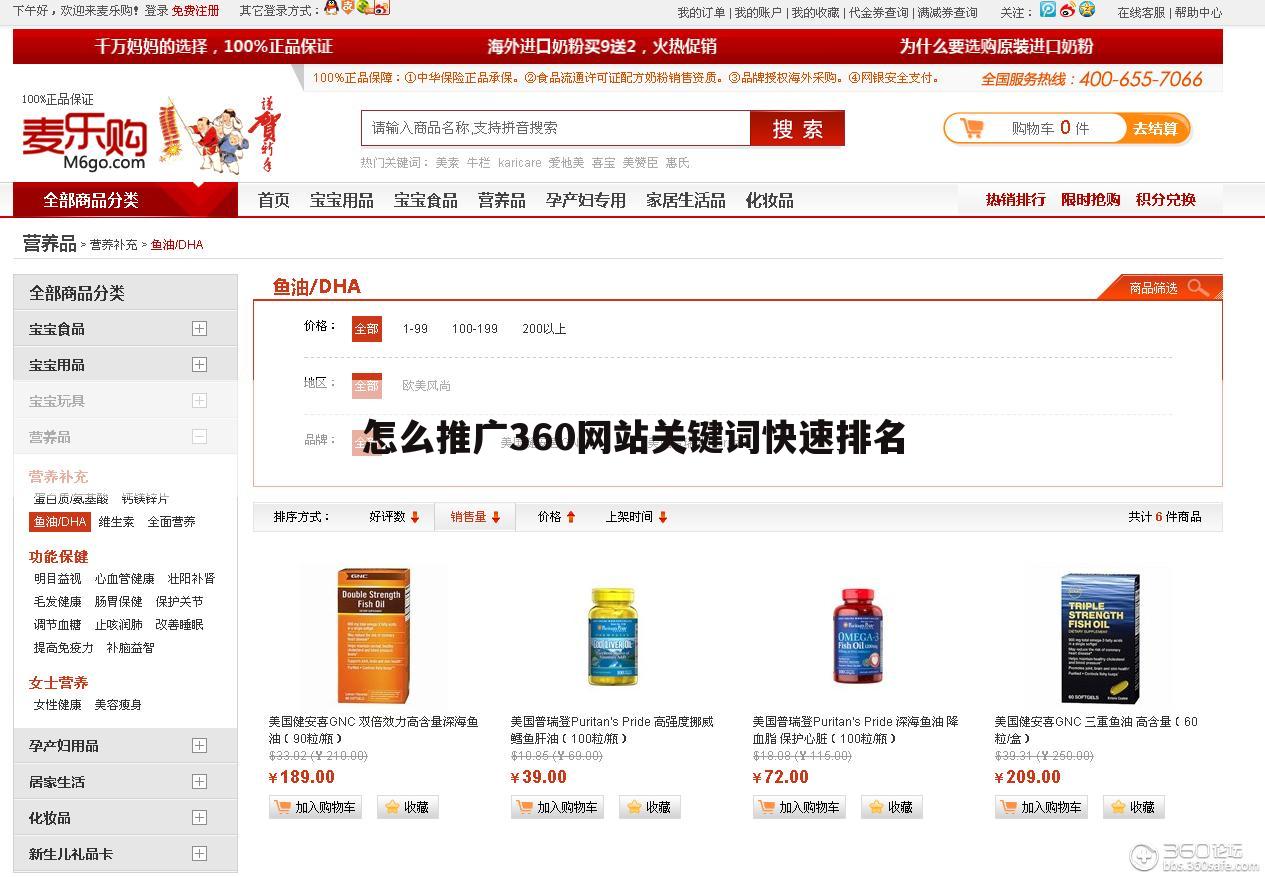1265x877 pixels.
Task: Click 去结算 checkout button
Action: coord(1155,128)
